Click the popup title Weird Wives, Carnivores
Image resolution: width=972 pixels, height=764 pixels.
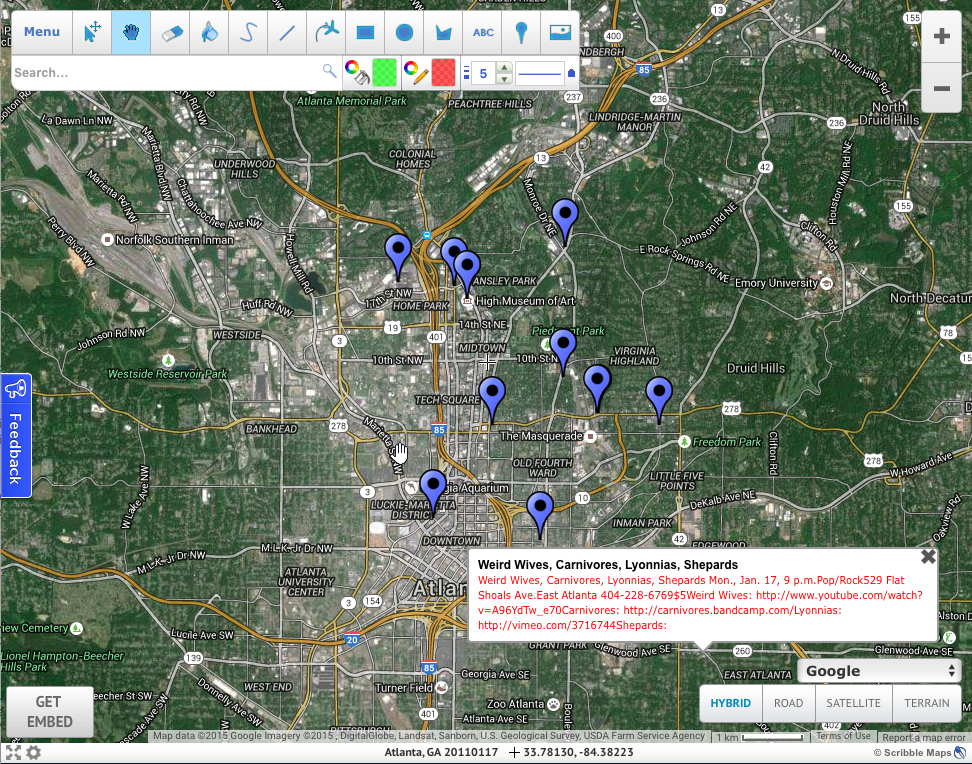point(608,565)
